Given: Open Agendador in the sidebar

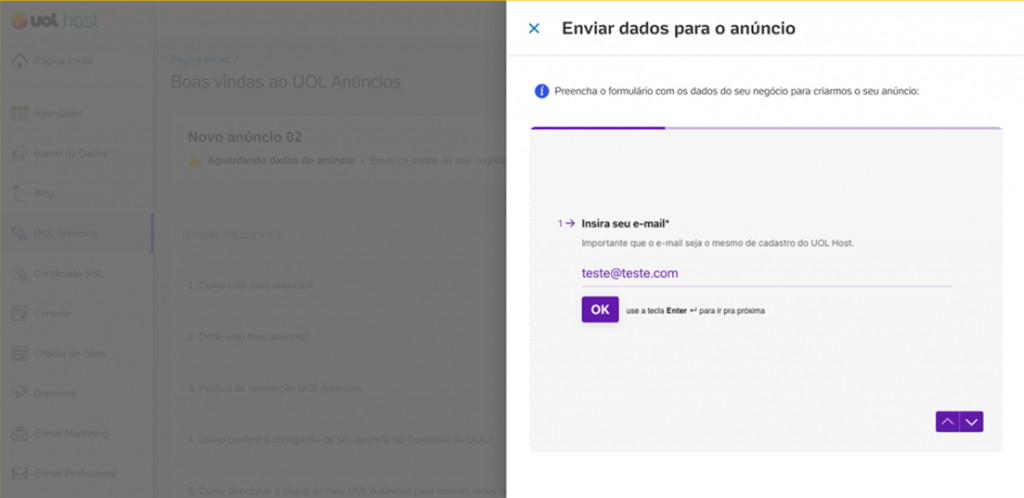Looking at the screenshot, I should tap(58, 114).
